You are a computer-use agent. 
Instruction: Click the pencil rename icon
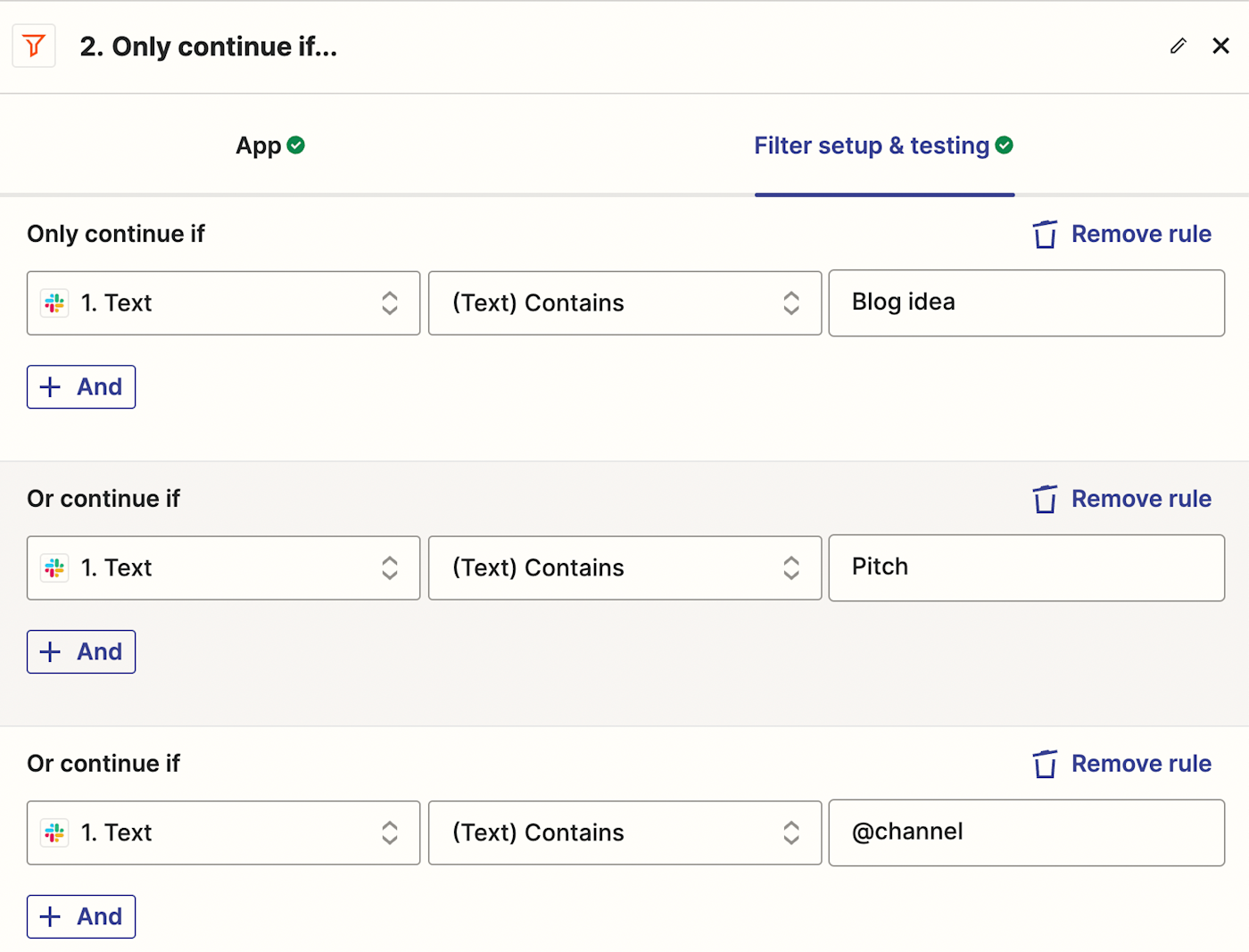1178,46
